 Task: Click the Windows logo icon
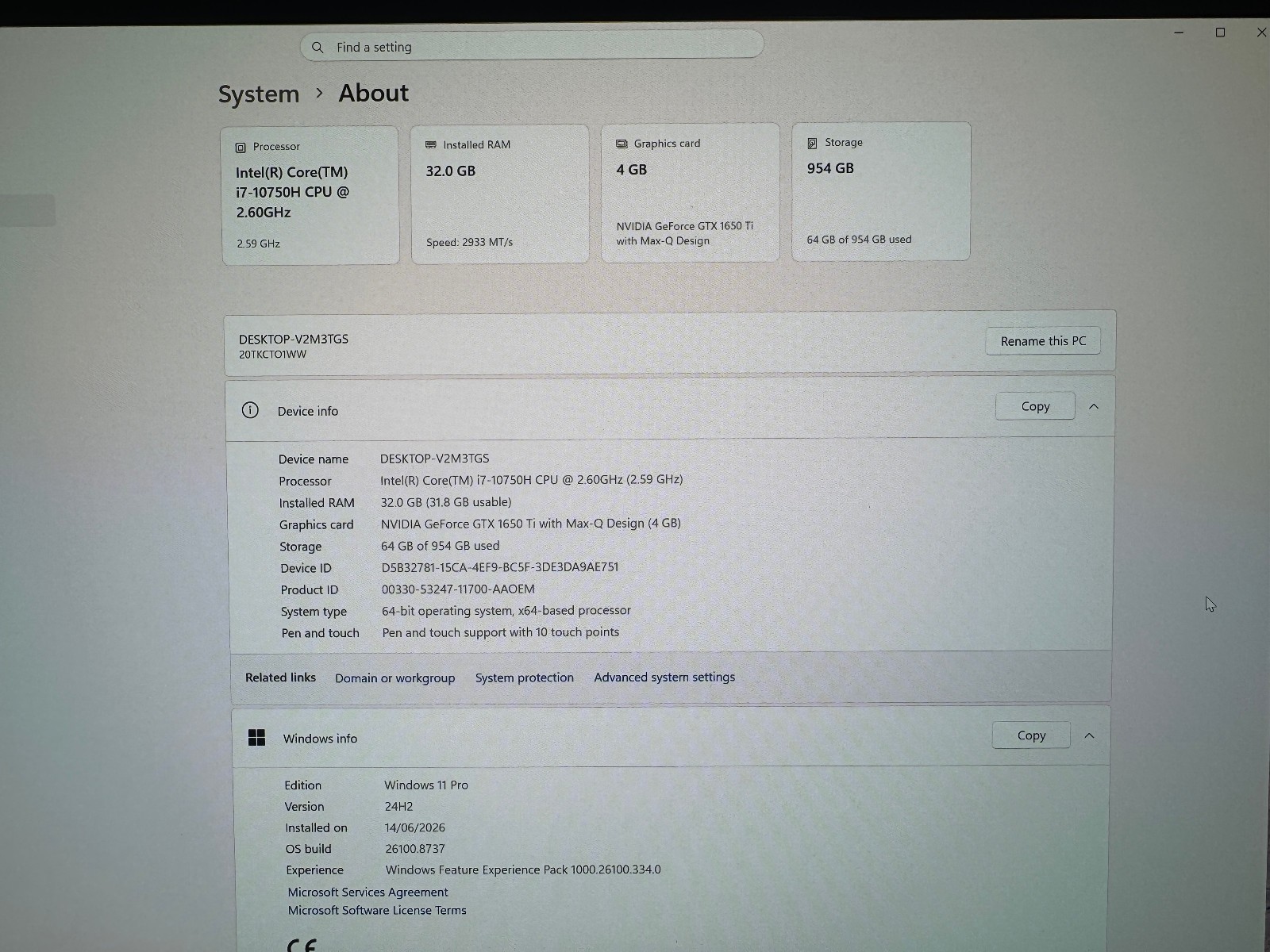pos(256,738)
